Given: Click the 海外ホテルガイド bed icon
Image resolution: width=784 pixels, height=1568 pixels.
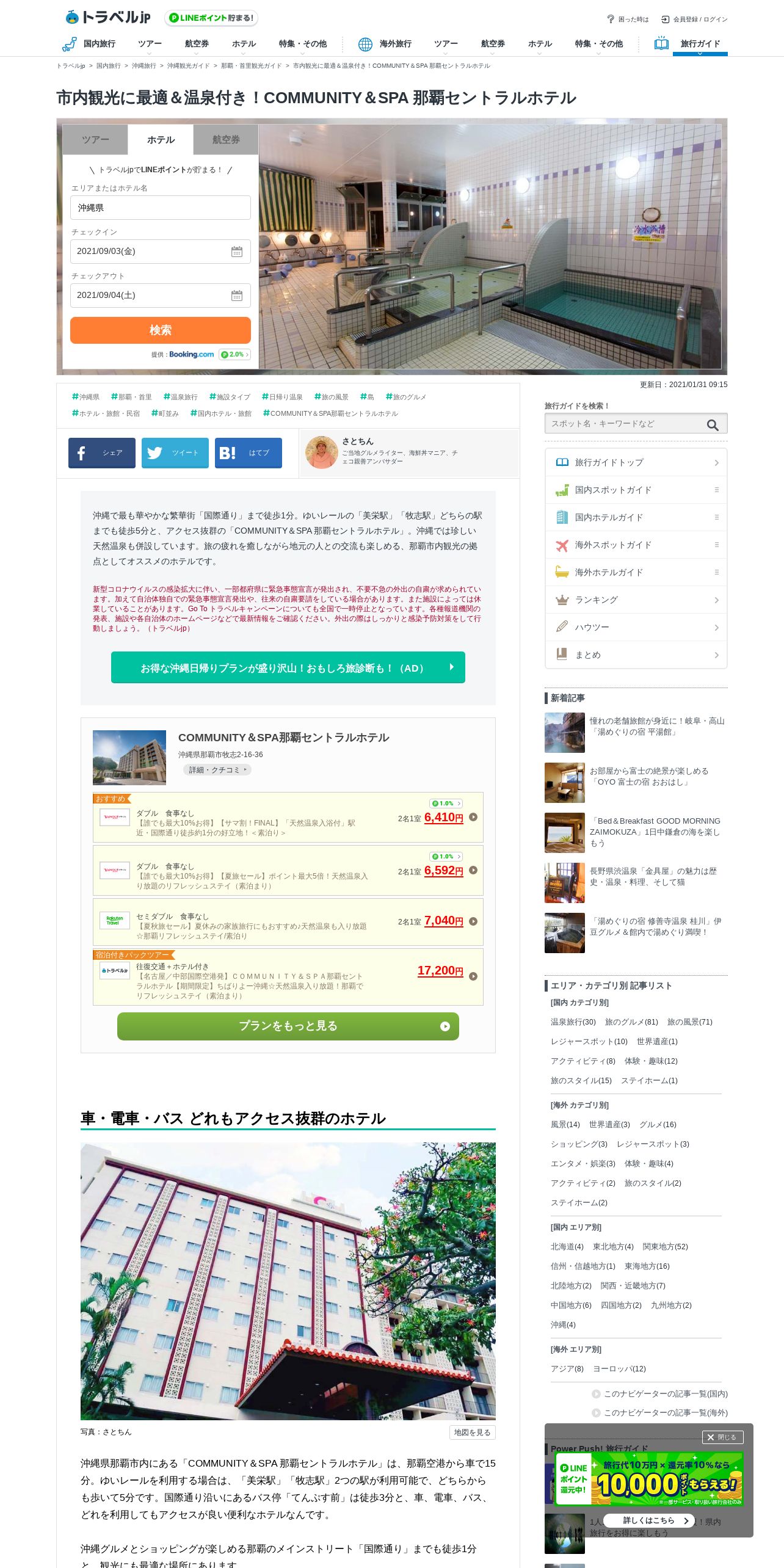Looking at the screenshot, I should click(562, 572).
